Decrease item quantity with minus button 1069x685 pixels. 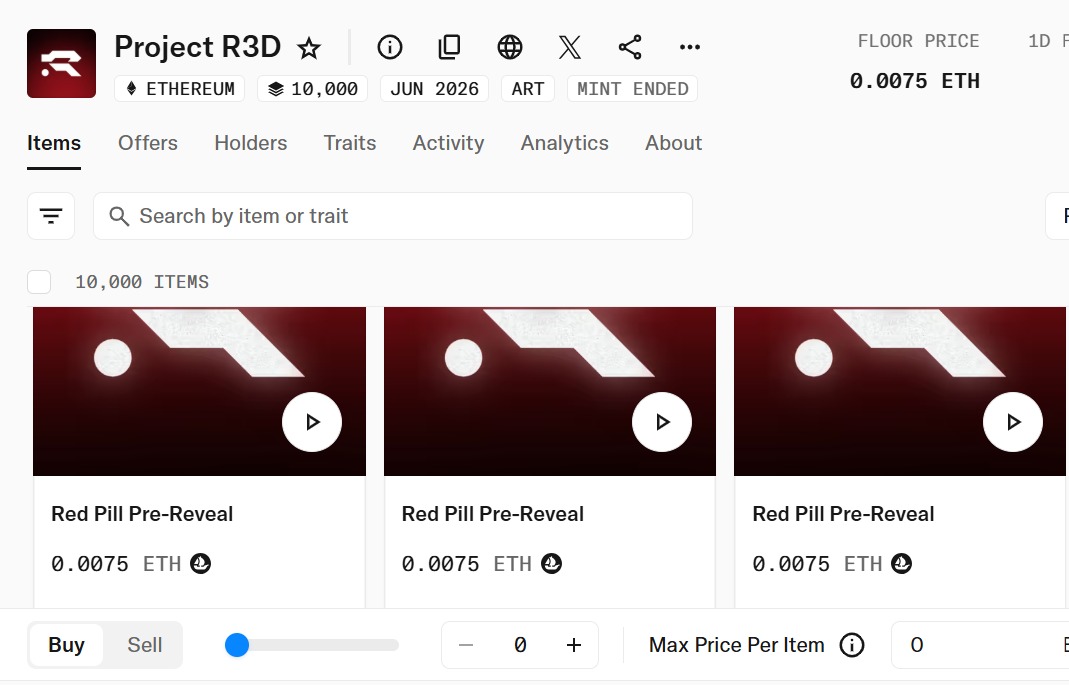[x=466, y=645]
